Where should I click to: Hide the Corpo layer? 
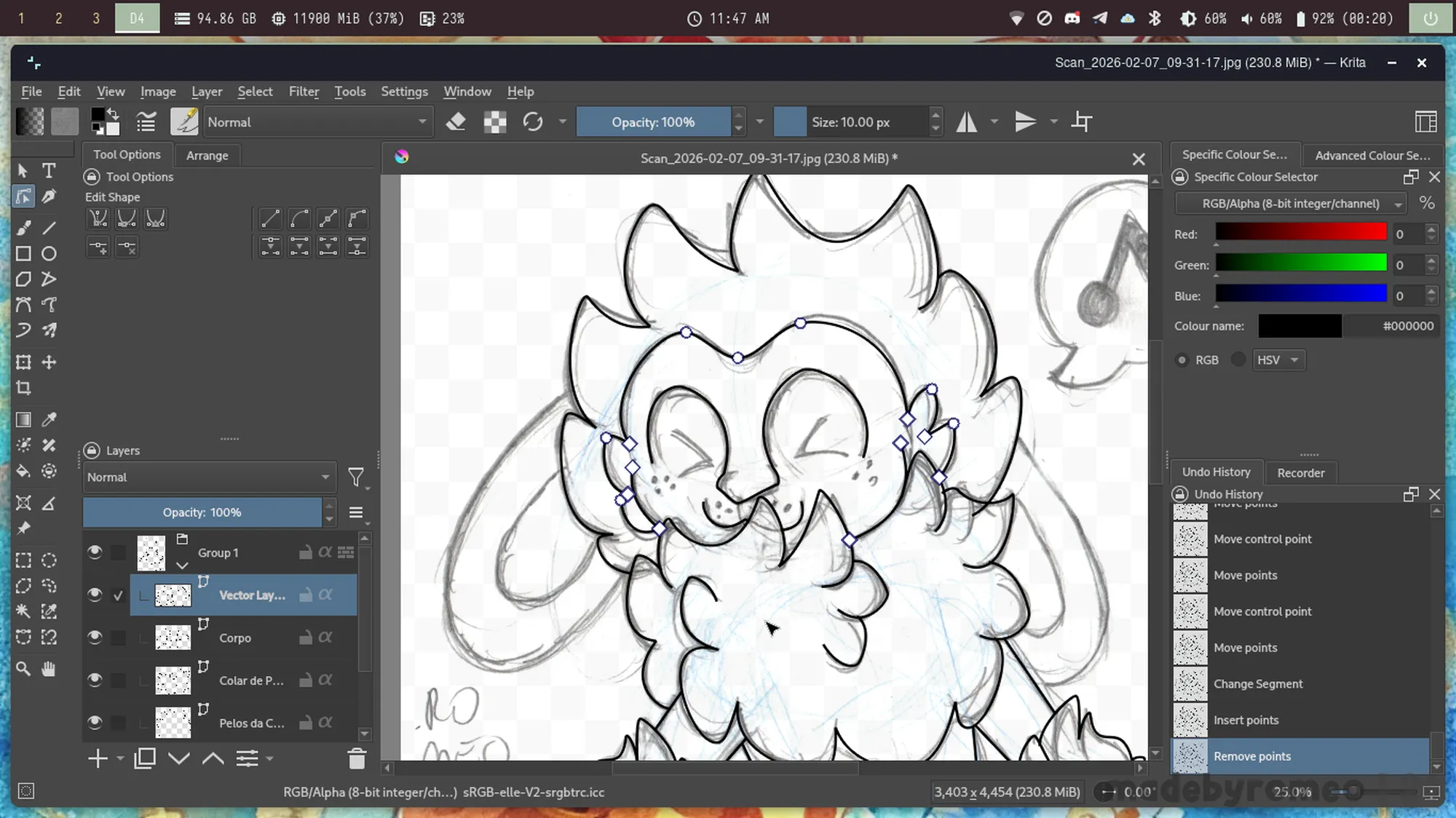[x=95, y=638]
